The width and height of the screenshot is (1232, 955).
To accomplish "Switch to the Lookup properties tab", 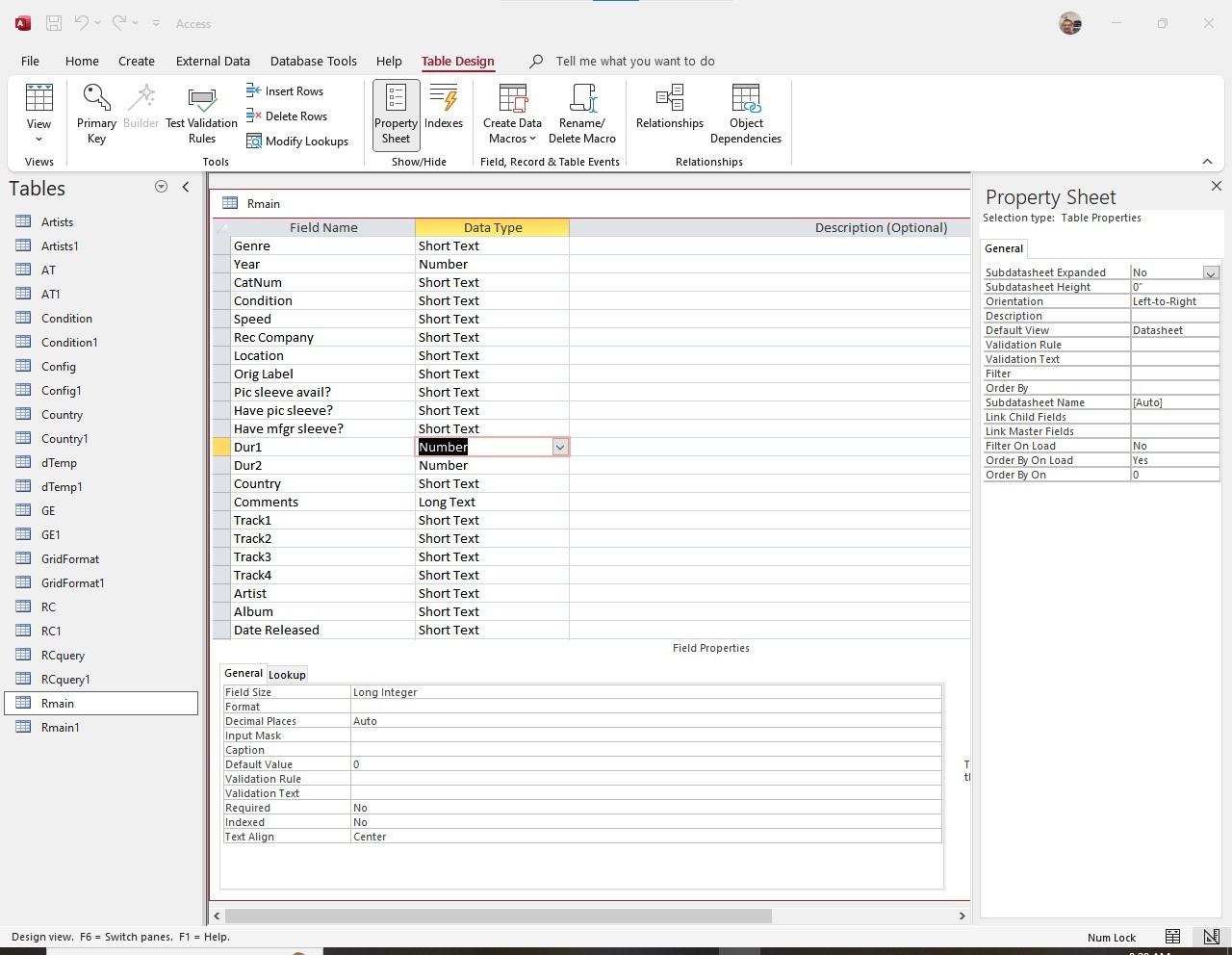I will pyautogui.click(x=287, y=675).
